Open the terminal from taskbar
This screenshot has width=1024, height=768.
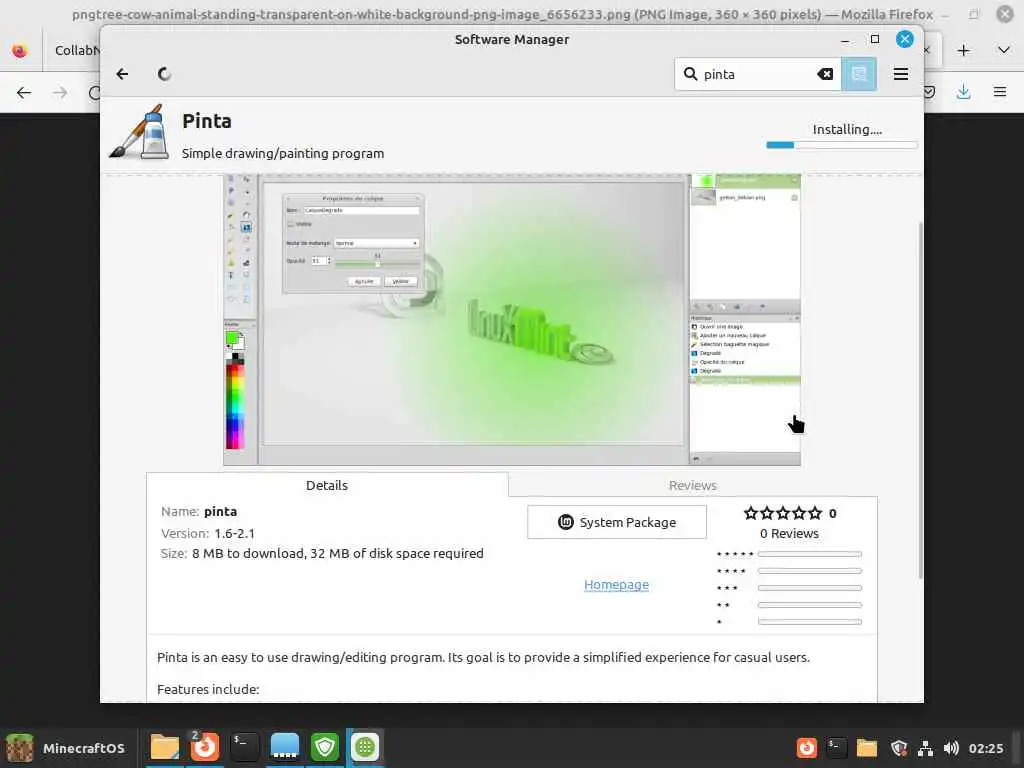pos(244,747)
